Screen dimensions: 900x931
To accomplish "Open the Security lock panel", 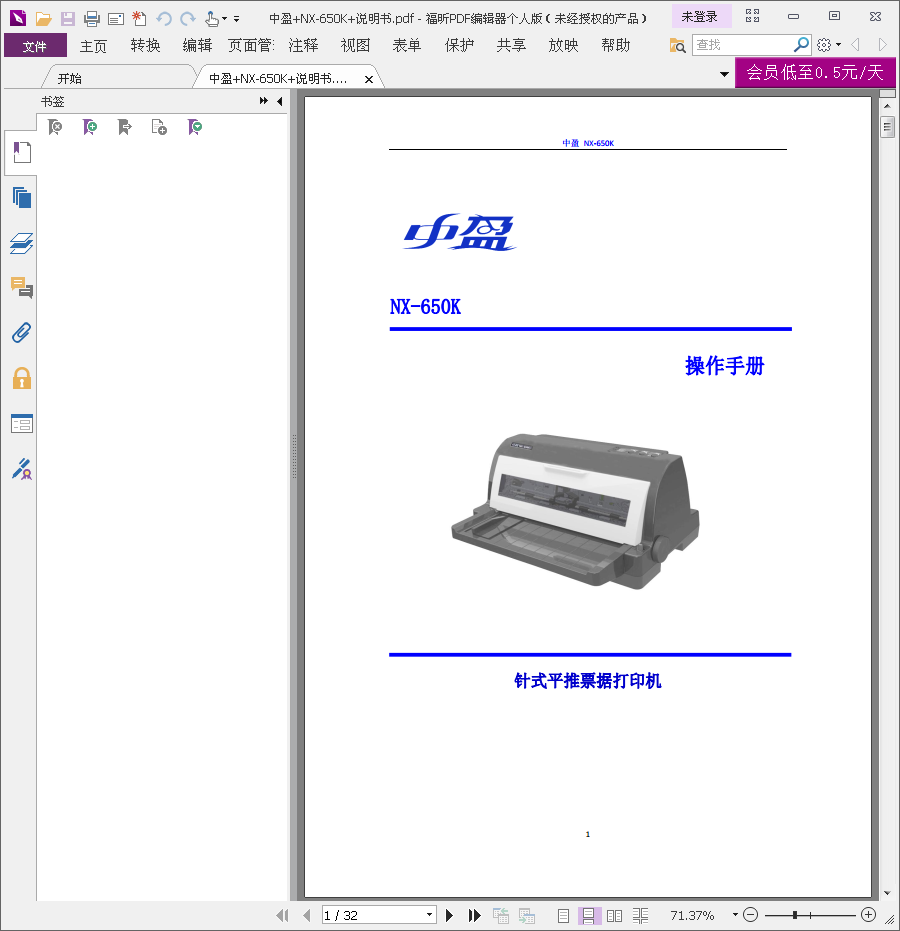I will point(21,378).
